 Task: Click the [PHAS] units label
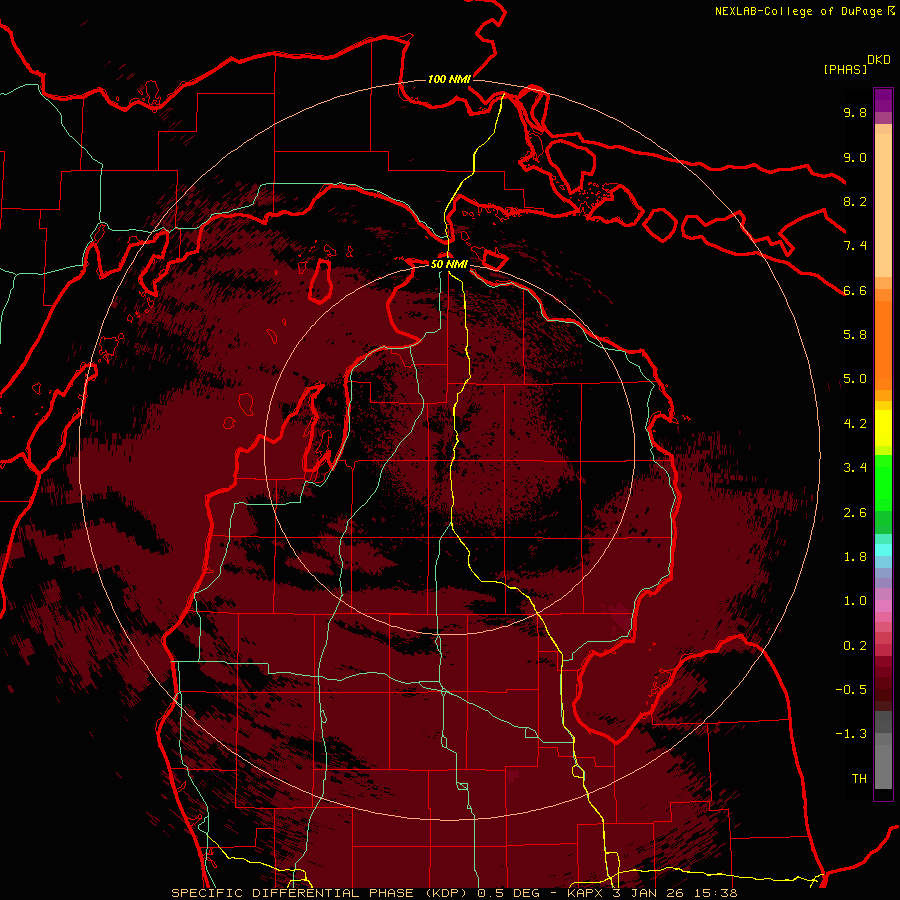coord(845,69)
